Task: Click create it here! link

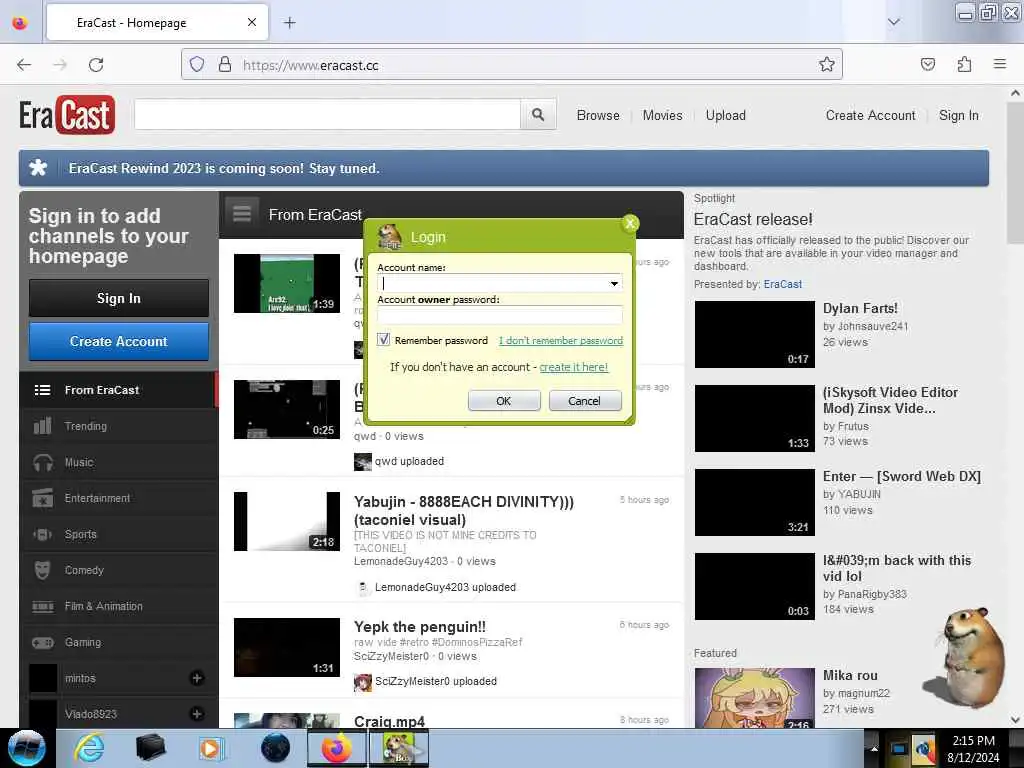Action: [573, 367]
